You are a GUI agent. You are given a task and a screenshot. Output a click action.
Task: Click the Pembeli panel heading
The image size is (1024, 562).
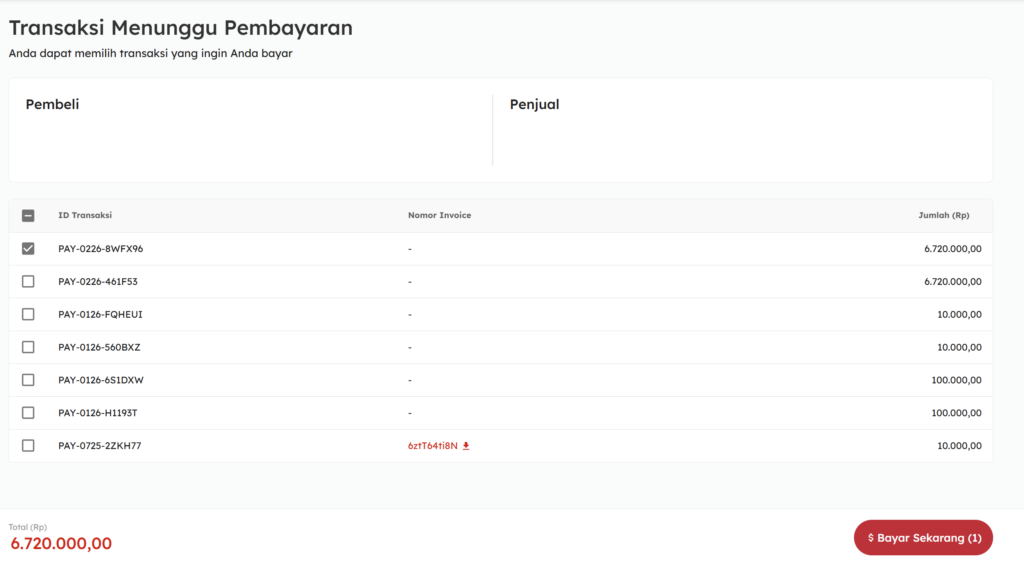coord(52,104)
